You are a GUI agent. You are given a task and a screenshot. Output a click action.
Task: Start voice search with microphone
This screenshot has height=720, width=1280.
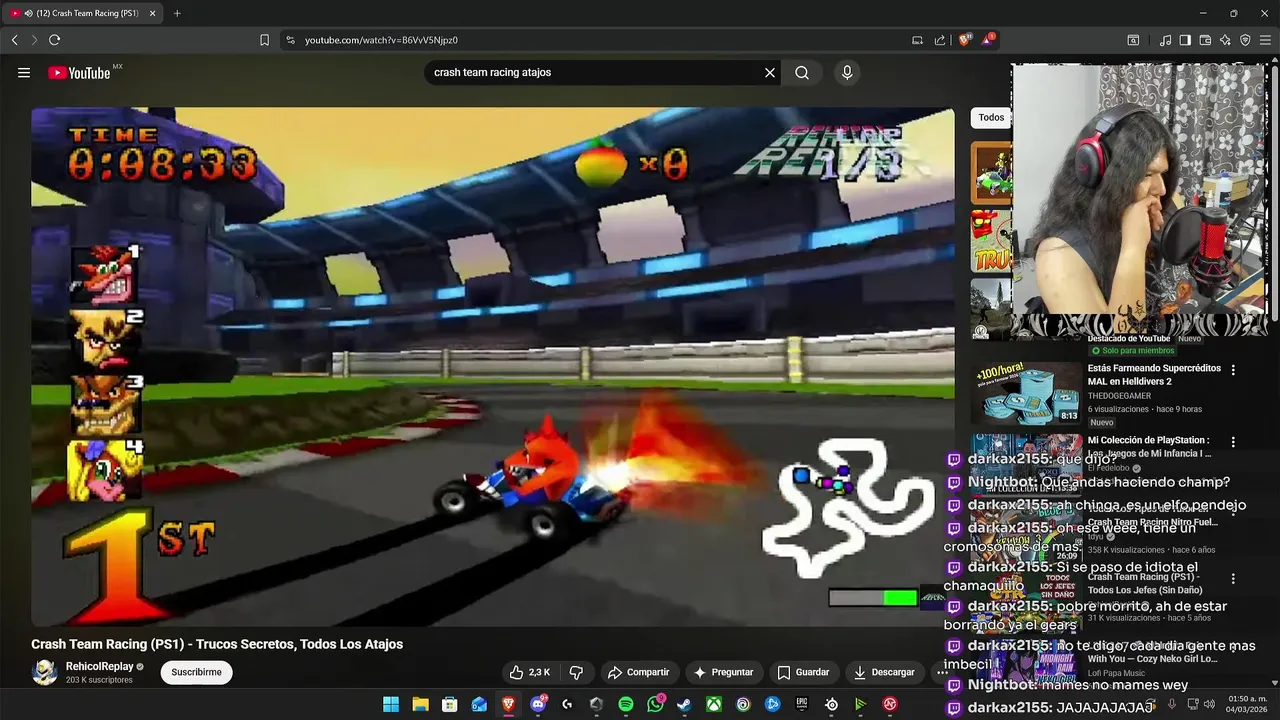[847, 72]
